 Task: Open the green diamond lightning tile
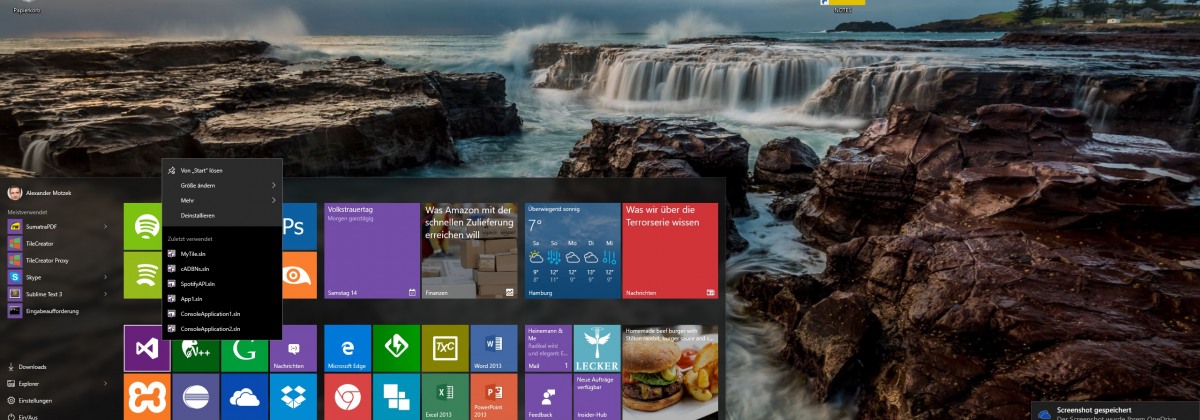pos(397,348)
